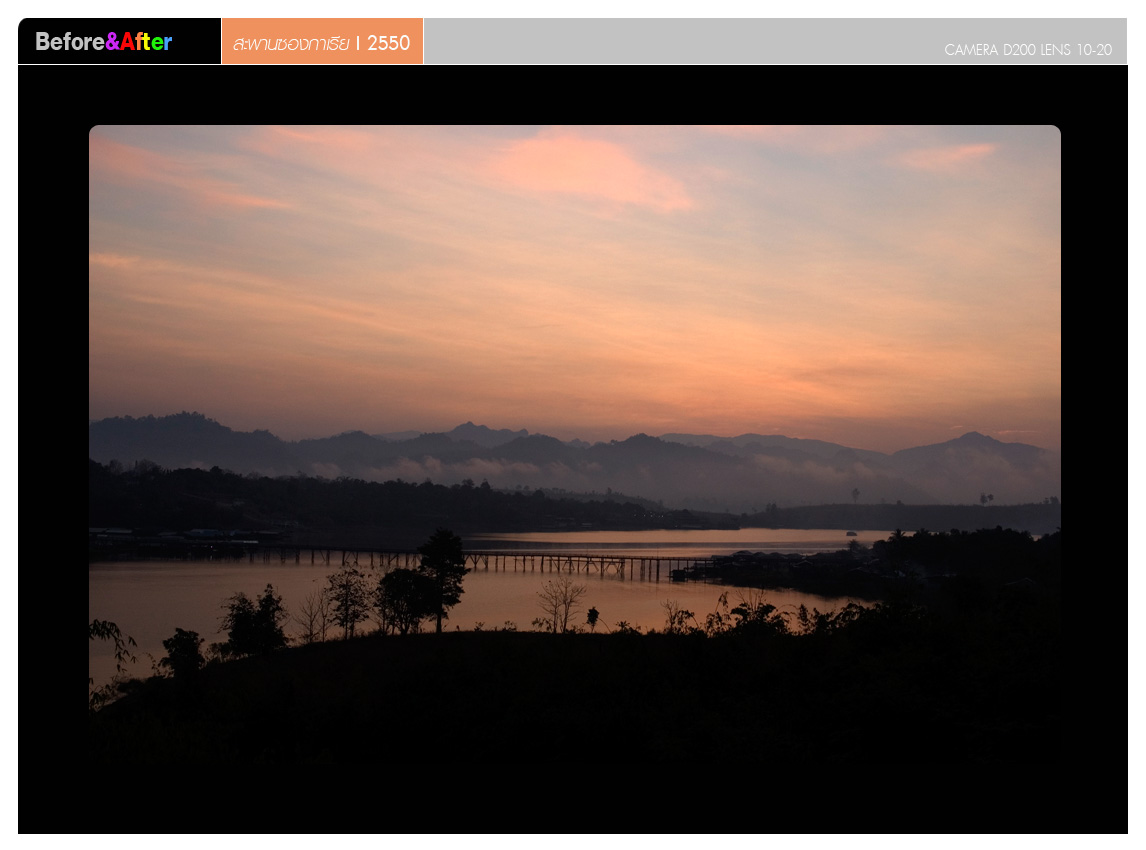The height and width of the screenshot is (850, 1146).
Task: Click the year 2550 in the title
Action: click(x=388, y=43)
